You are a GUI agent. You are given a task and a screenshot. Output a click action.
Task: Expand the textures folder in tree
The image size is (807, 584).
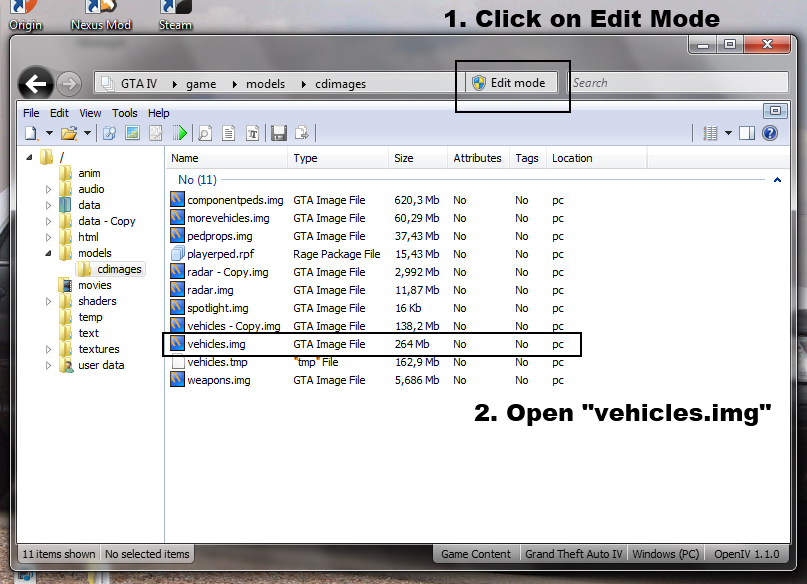tap(48, 349)
